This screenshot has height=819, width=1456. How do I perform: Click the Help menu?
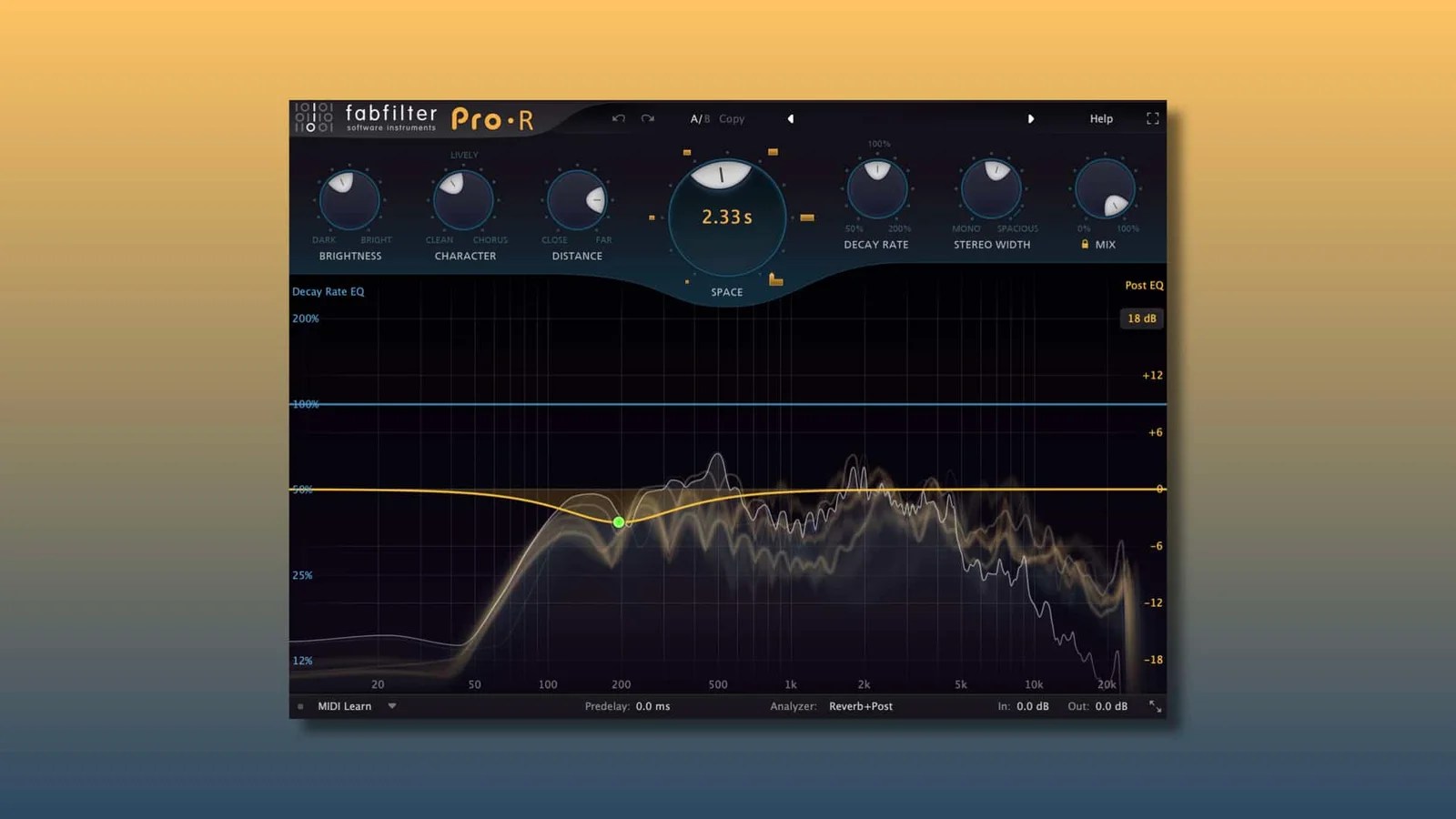[1100, 118]
